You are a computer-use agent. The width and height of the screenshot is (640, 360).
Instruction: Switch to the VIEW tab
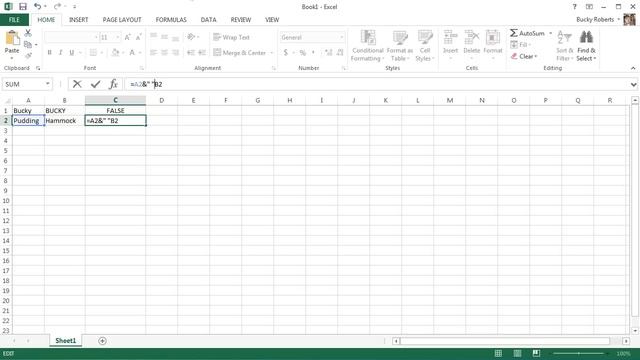[272, 20]
